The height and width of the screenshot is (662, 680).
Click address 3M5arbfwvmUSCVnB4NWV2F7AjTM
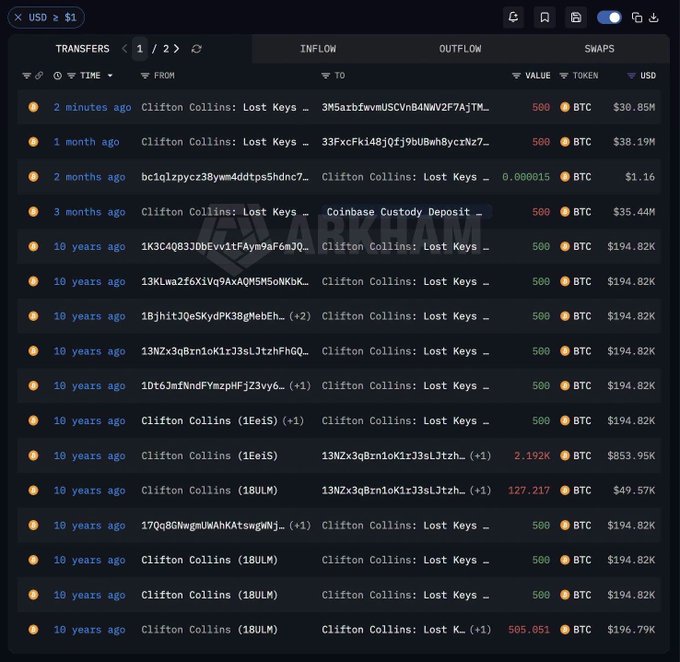click(405, 107)
